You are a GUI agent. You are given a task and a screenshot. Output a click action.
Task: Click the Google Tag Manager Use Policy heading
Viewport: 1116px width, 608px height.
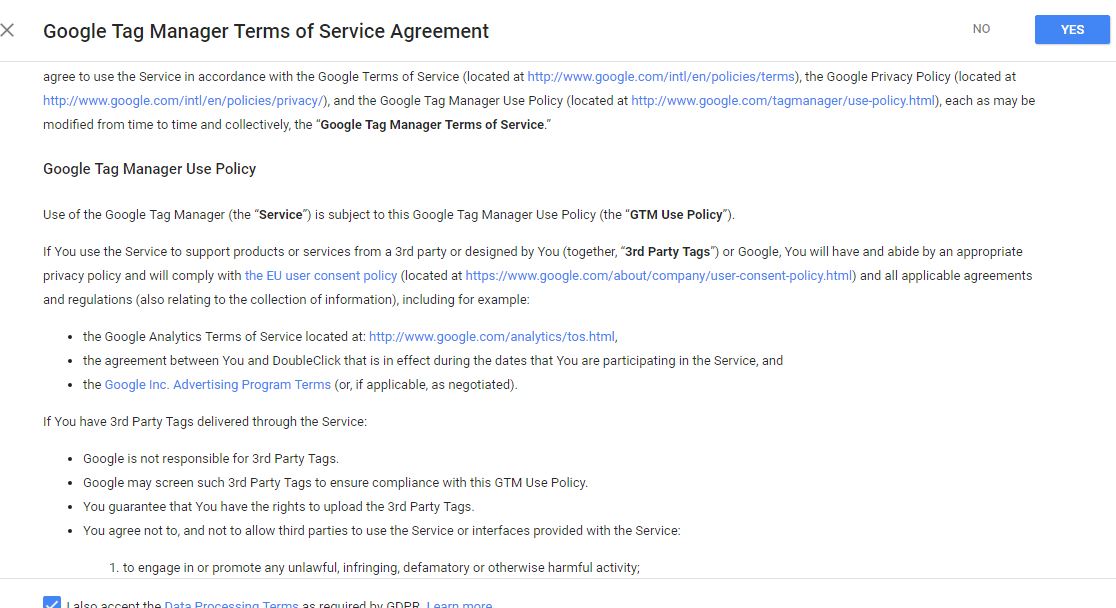[x=149, y=169]
